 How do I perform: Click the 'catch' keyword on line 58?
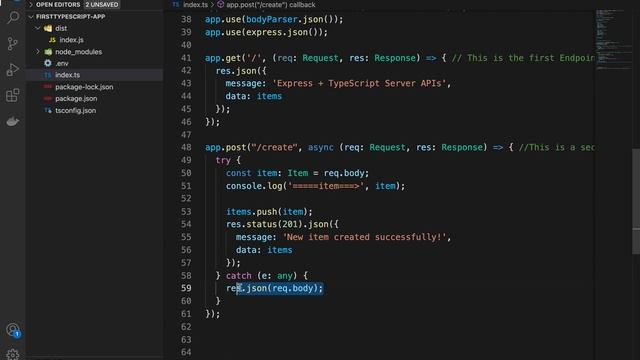tap(238, 276)
